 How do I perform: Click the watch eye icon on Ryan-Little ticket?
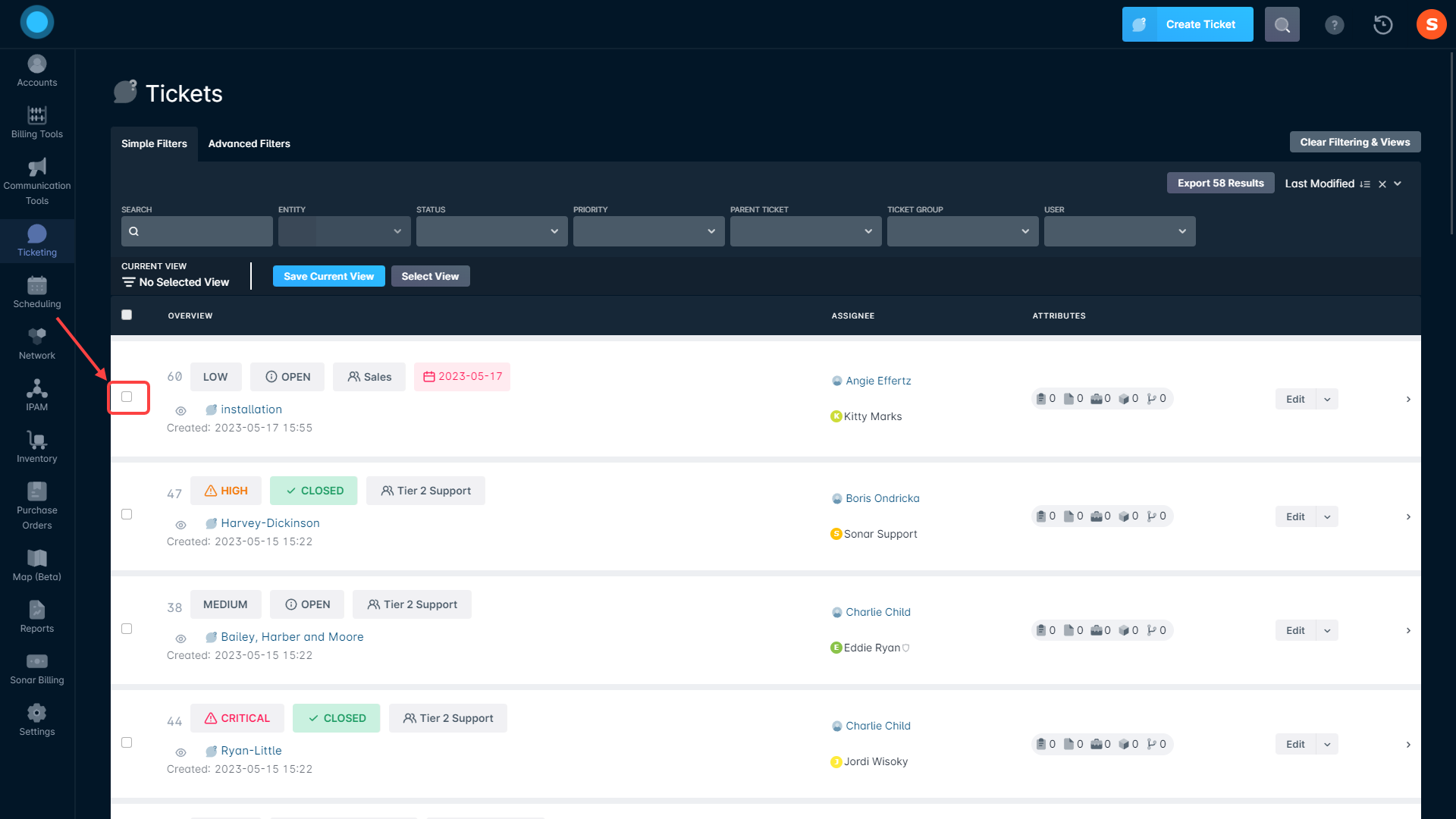click(x=180, y=752)
